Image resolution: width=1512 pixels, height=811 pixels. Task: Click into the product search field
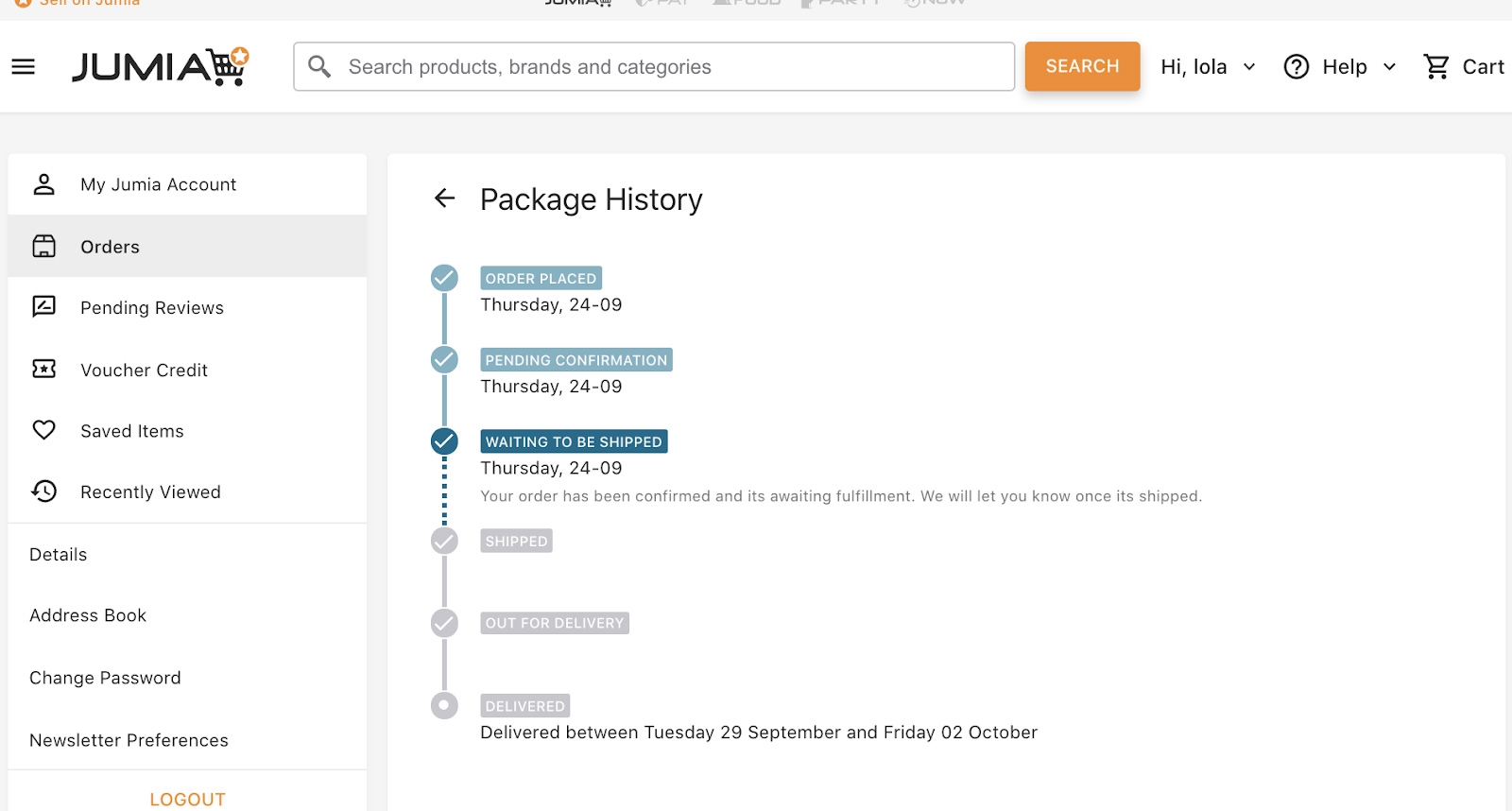point(654,66)
